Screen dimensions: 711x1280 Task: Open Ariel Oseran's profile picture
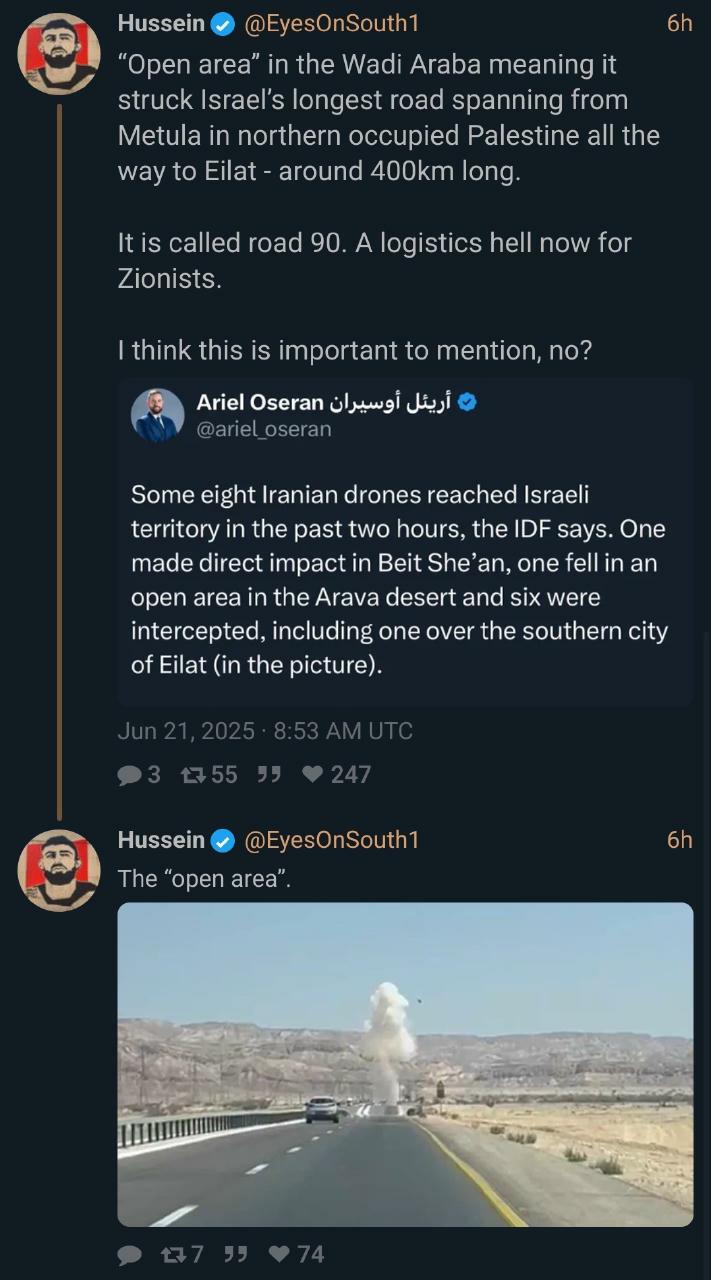coord(158,415)
